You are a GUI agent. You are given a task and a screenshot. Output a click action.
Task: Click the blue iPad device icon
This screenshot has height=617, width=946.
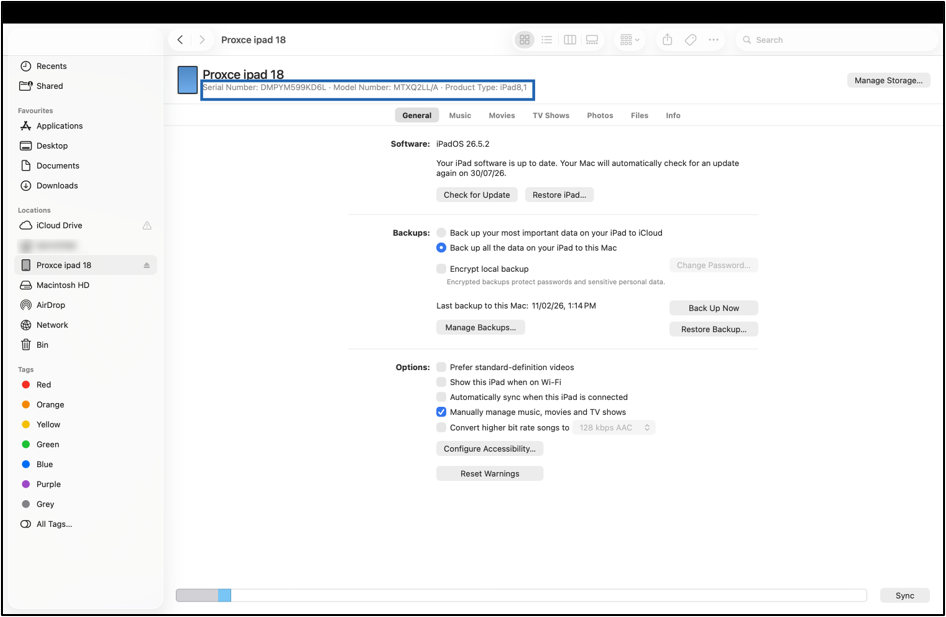tap(188, 80)
